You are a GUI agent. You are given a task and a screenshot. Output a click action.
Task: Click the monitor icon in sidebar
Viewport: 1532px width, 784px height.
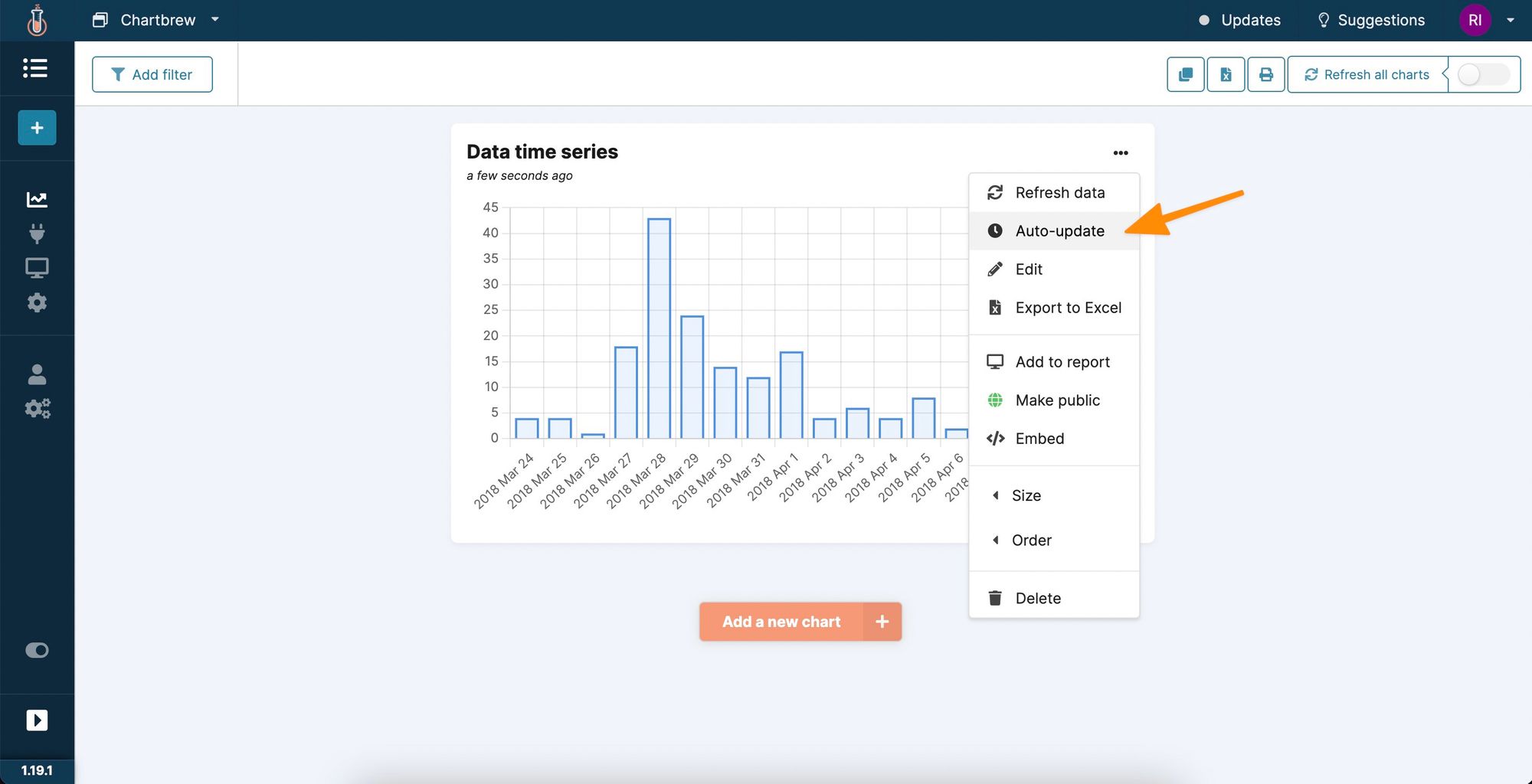37,268
